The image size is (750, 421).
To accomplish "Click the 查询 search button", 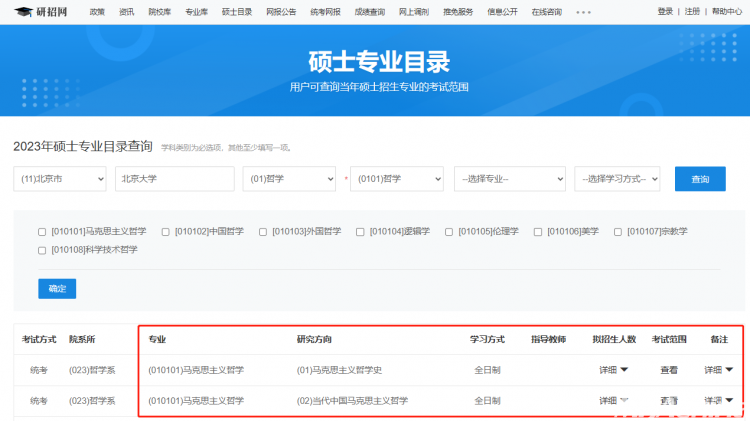I will (700, 179).
